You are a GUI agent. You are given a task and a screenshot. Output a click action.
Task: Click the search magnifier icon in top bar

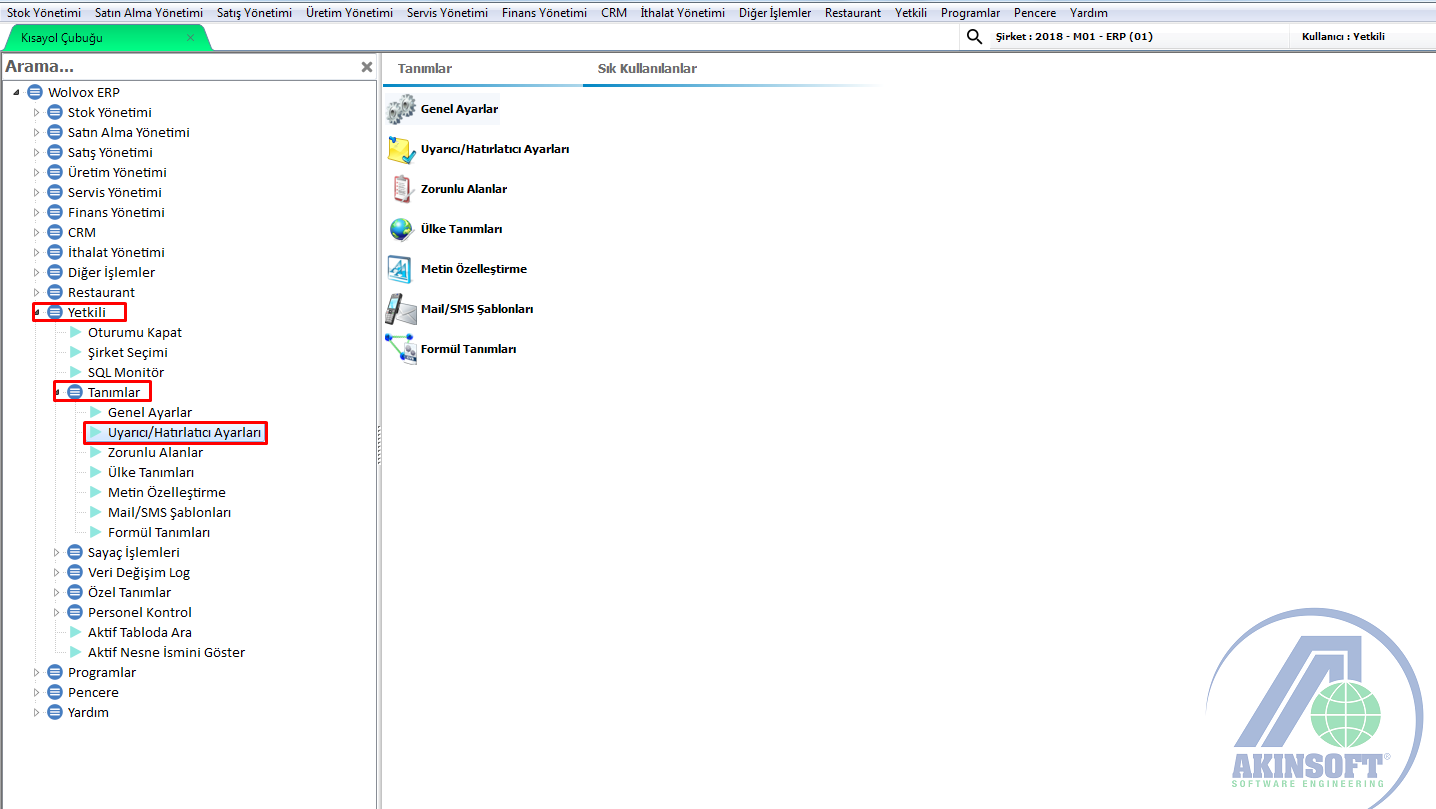click(x=974, y=38)
